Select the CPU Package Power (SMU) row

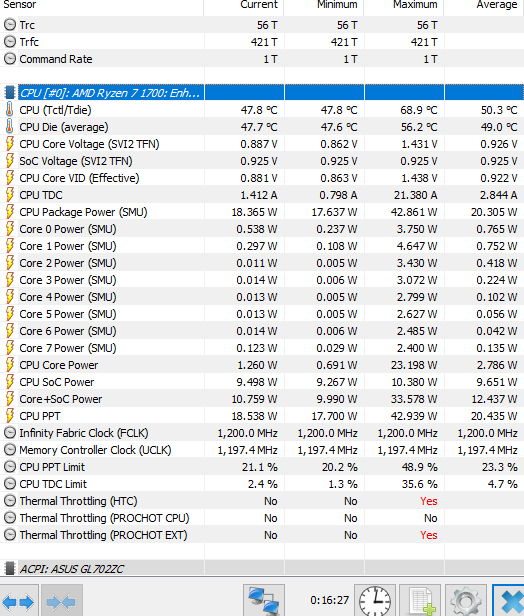pyautogui.click(x=262, y=212)
